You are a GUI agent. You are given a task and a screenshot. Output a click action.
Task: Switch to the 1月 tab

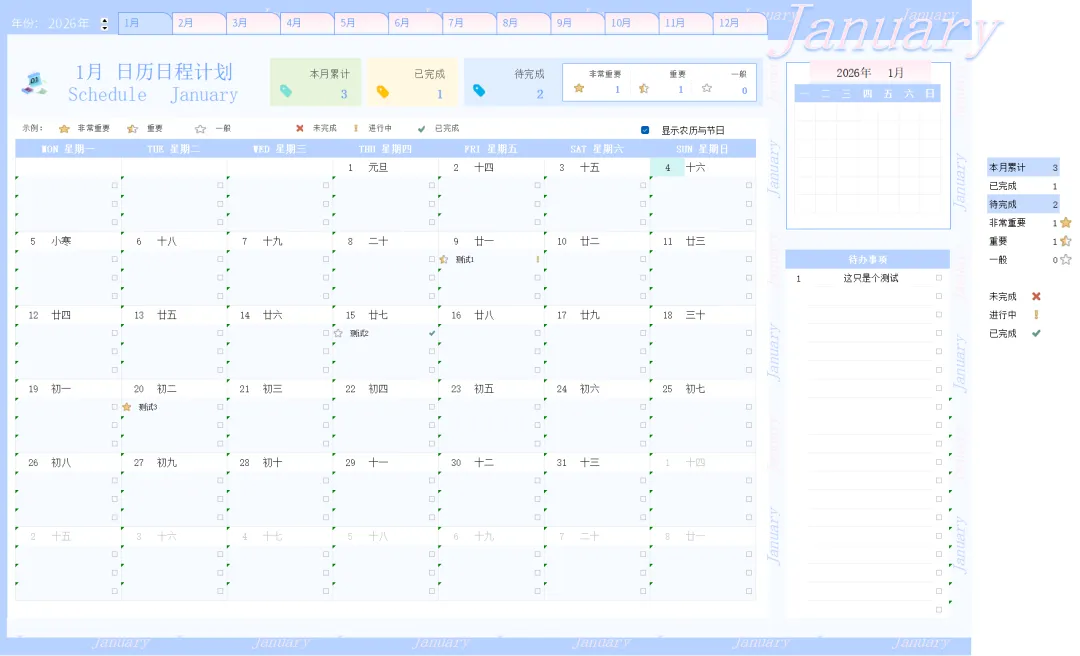coord(145,23)
